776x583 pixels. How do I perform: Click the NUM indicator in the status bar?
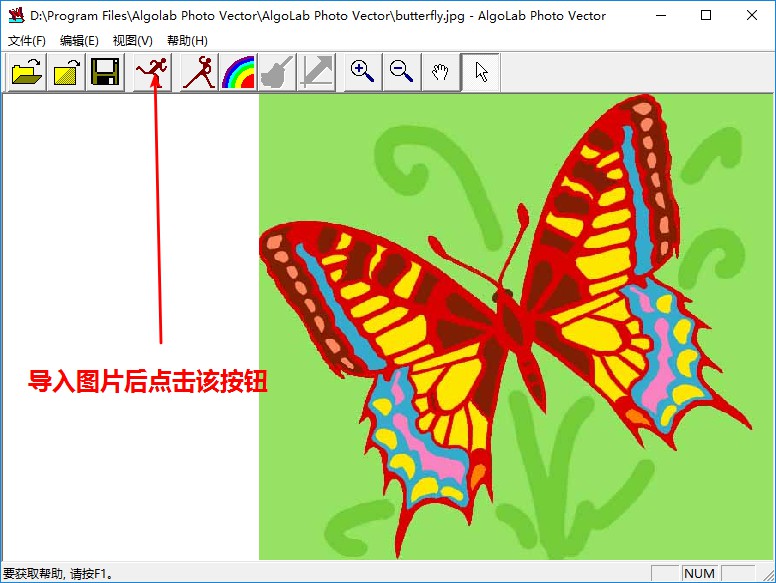699,573
